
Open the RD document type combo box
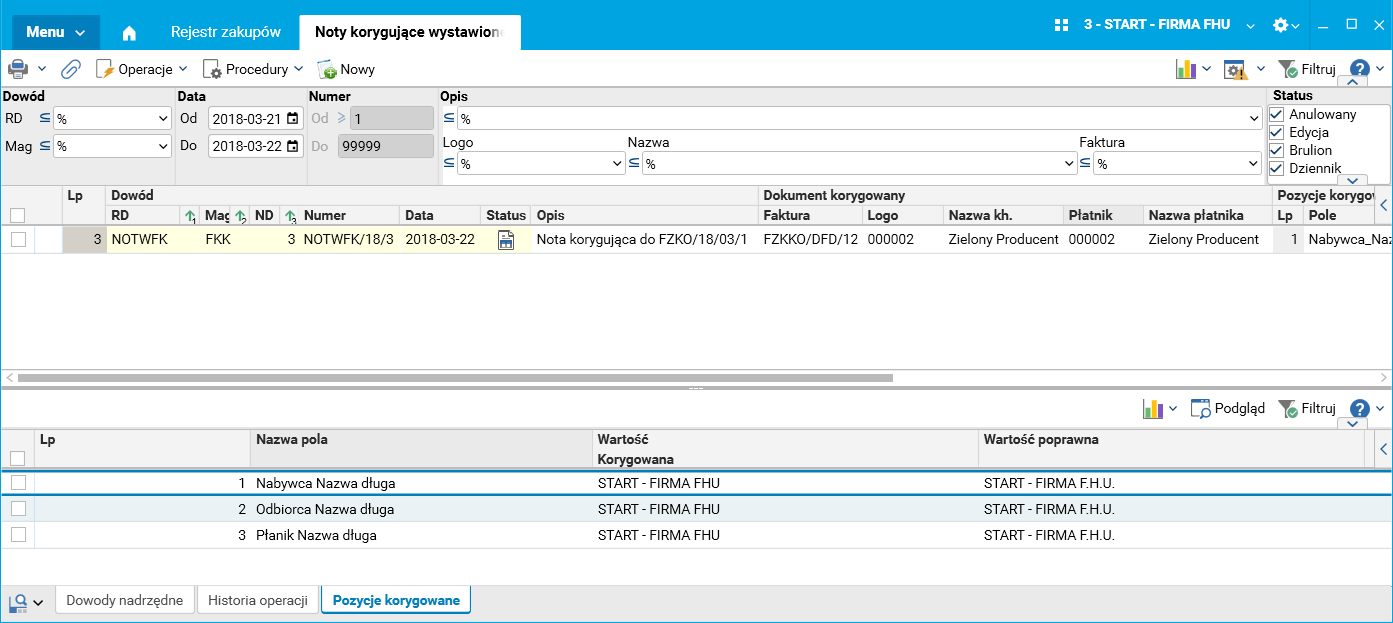[x=112, y=119]
